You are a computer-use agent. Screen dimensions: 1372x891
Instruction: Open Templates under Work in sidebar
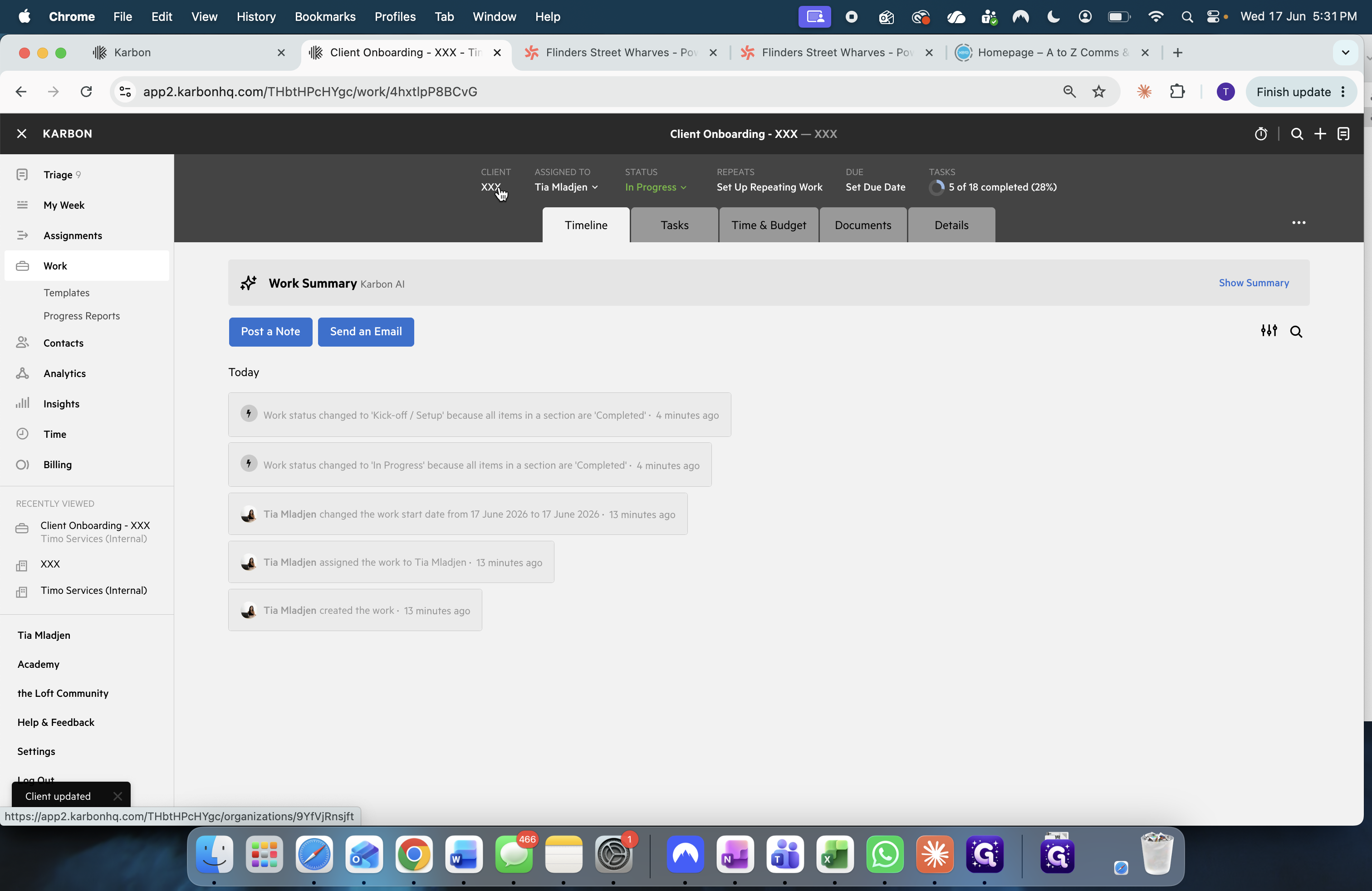coord(66,292)
